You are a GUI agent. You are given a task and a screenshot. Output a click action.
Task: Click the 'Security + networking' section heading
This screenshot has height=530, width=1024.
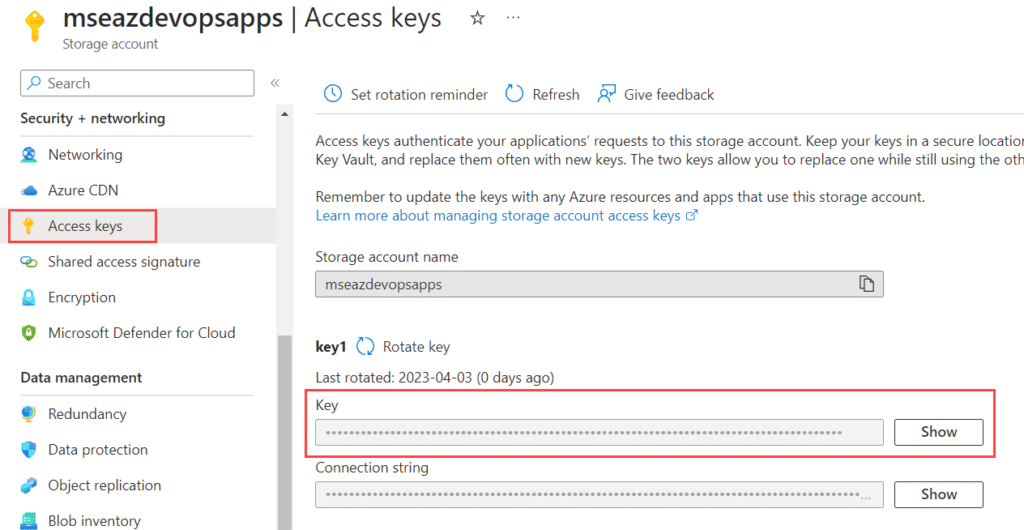pyautogui.click(x=93, y=119)
